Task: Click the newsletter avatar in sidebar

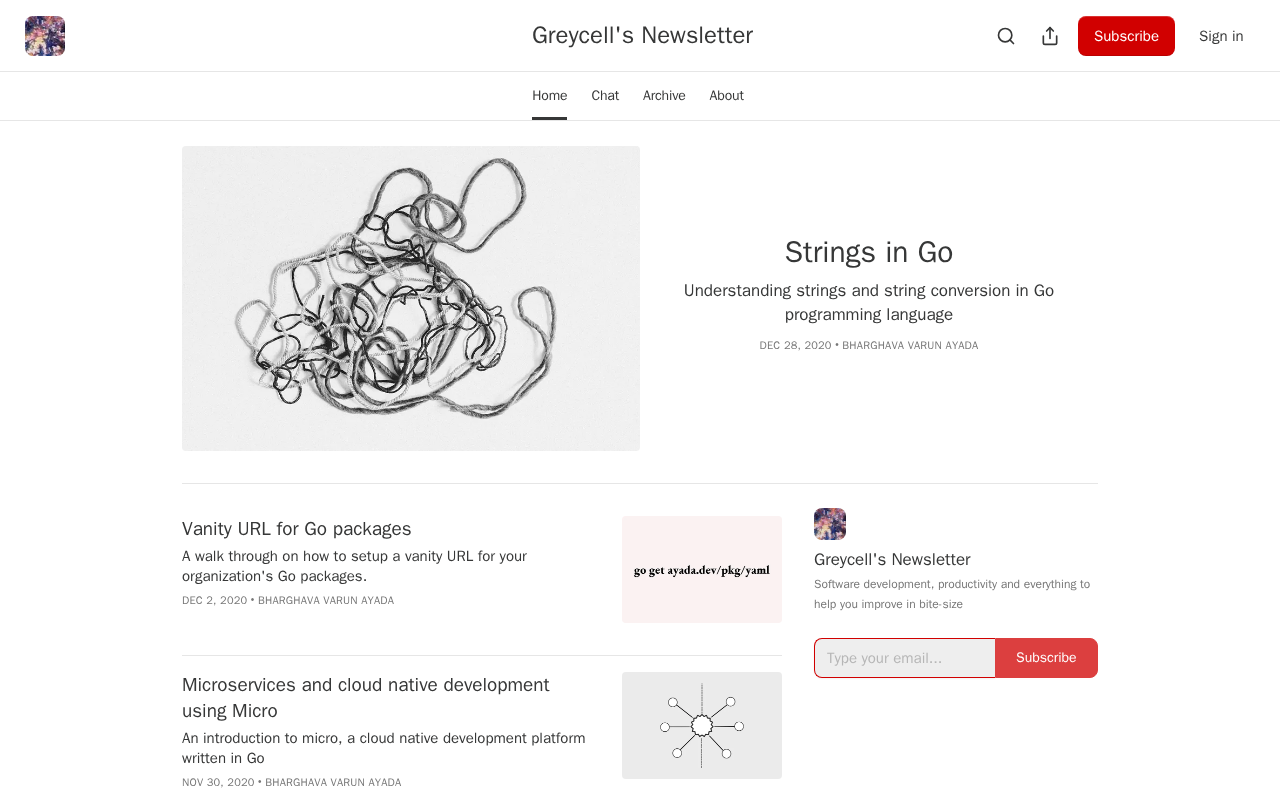Action: pyautogui.click(x=830, y=524)
